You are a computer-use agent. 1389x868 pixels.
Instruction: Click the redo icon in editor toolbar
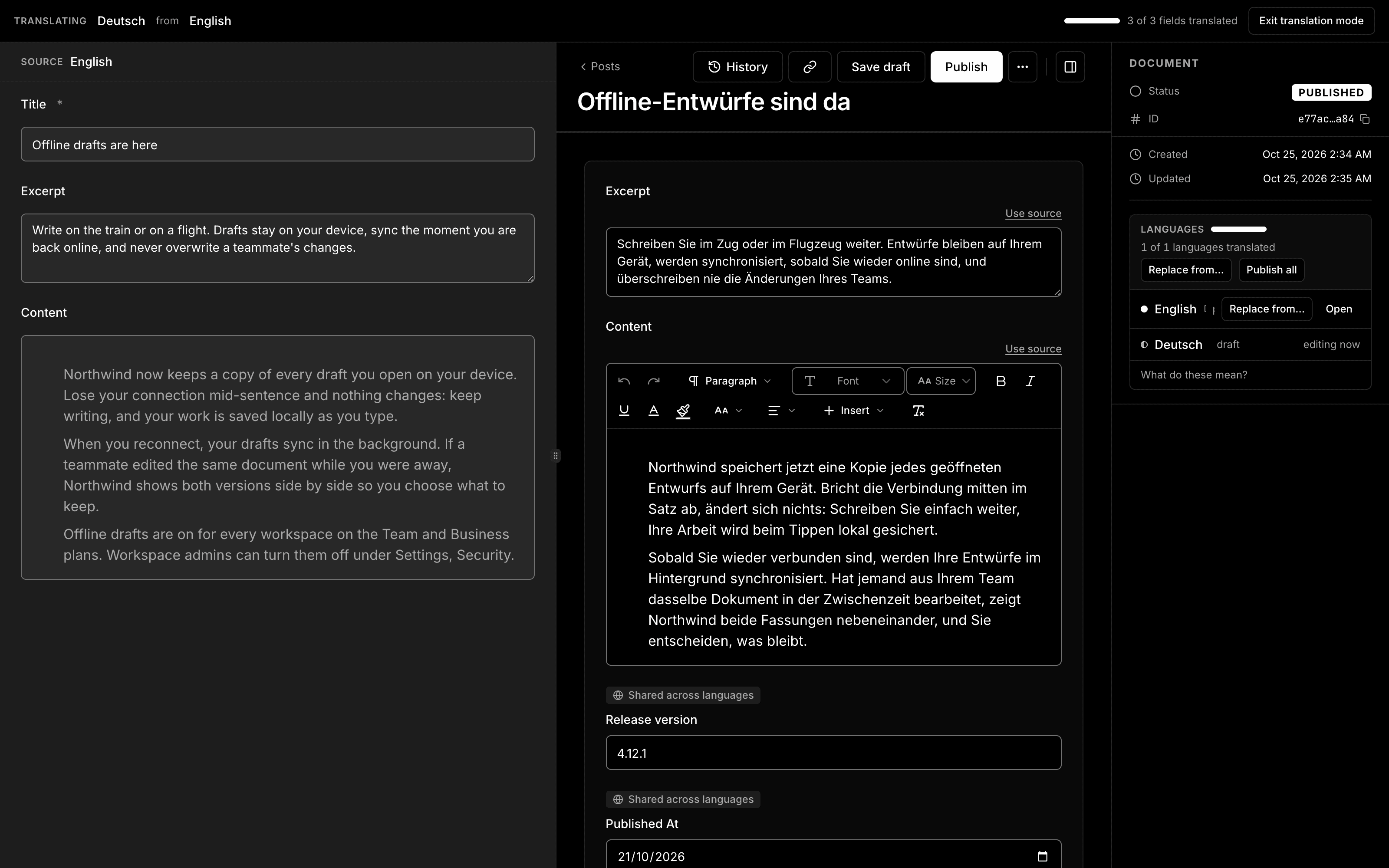[x=653, y=381]
